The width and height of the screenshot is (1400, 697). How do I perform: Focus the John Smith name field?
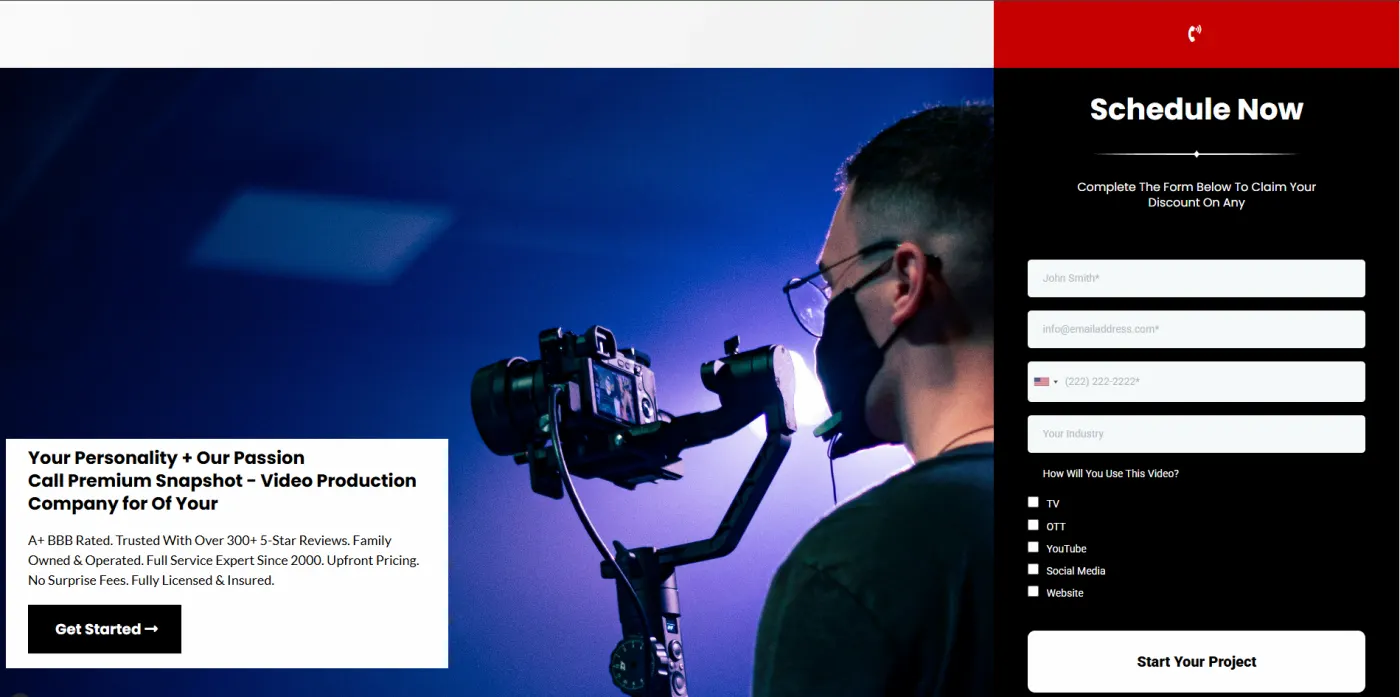1196,278
